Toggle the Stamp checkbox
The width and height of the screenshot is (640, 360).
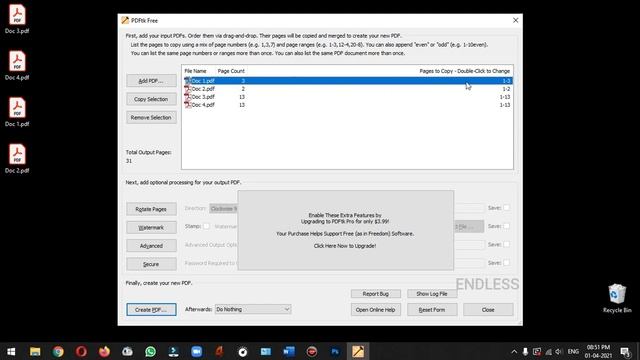click(x=206, y=226)
